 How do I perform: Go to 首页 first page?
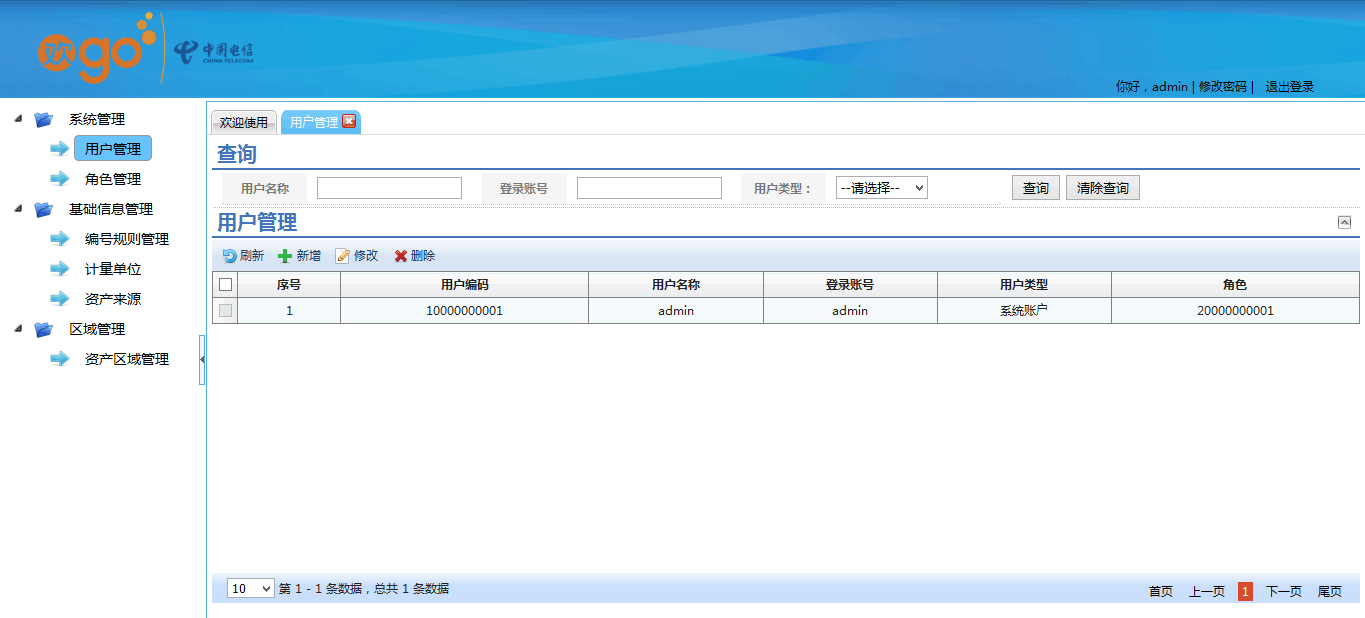point(1161,592)
